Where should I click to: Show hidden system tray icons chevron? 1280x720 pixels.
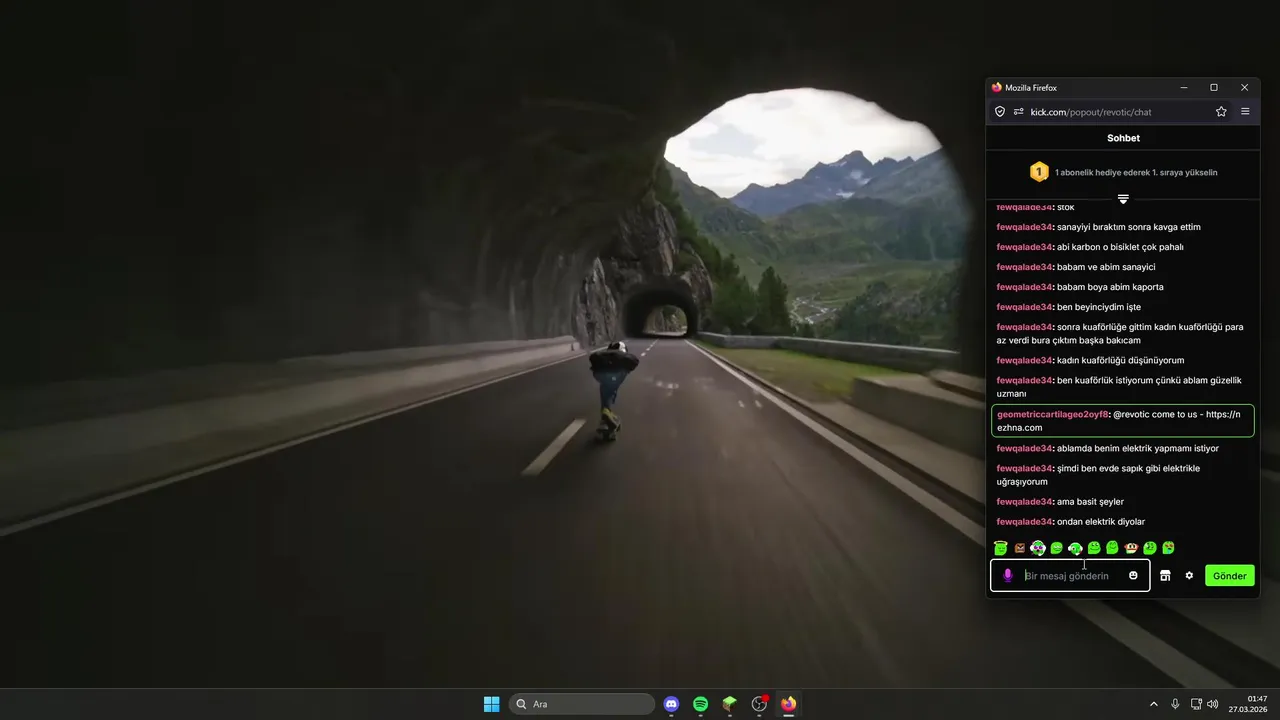pos(1153,704)
